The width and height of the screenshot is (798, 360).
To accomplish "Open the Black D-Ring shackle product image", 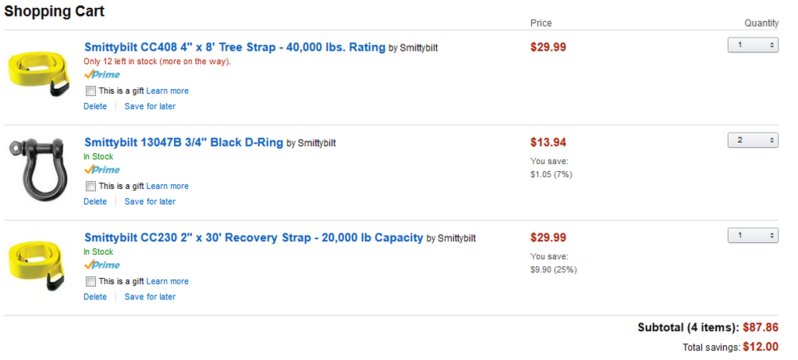I will point(36,169).
